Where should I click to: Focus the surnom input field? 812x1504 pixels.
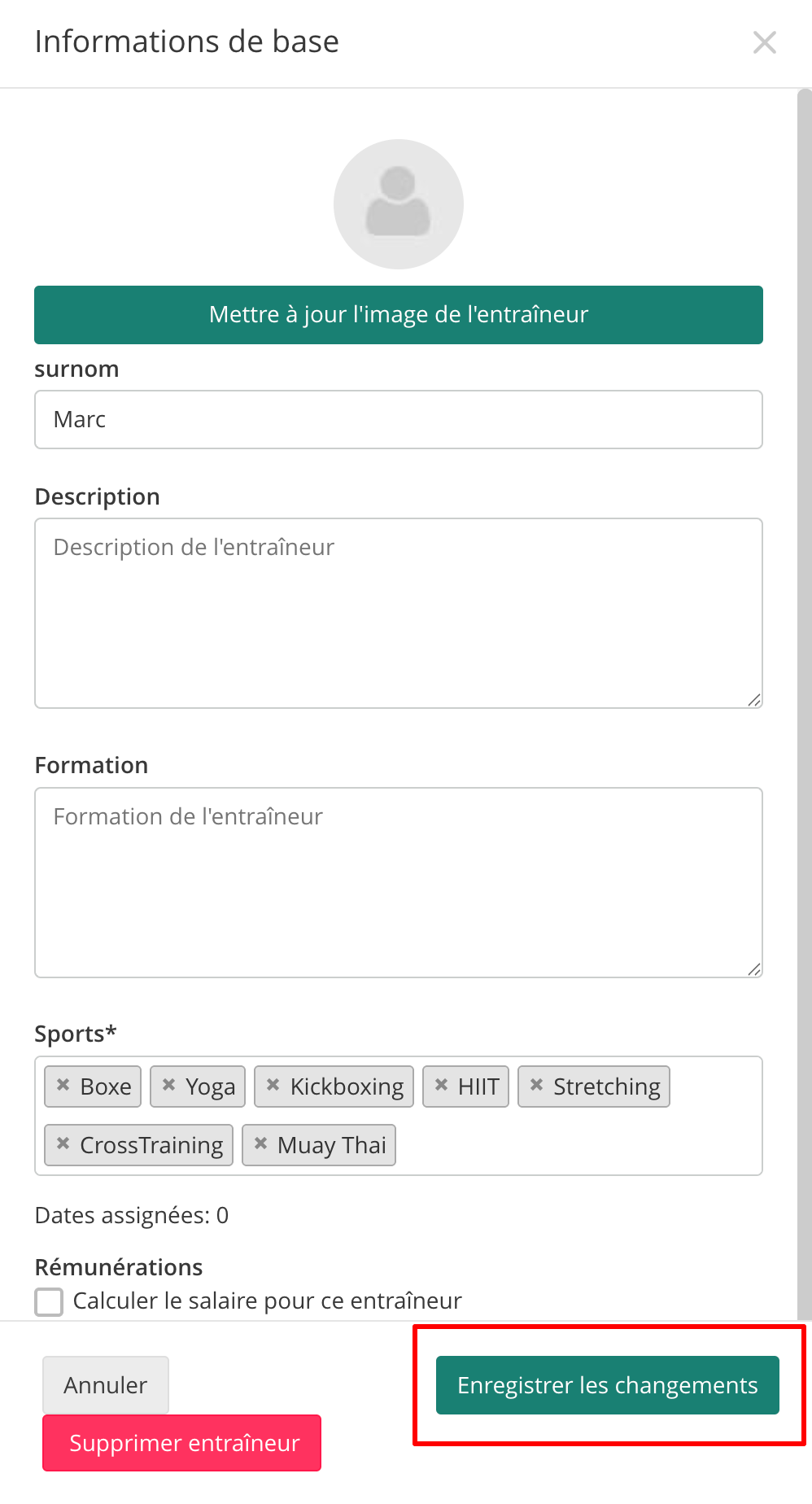pyautogui.click(x=399, y=420)
